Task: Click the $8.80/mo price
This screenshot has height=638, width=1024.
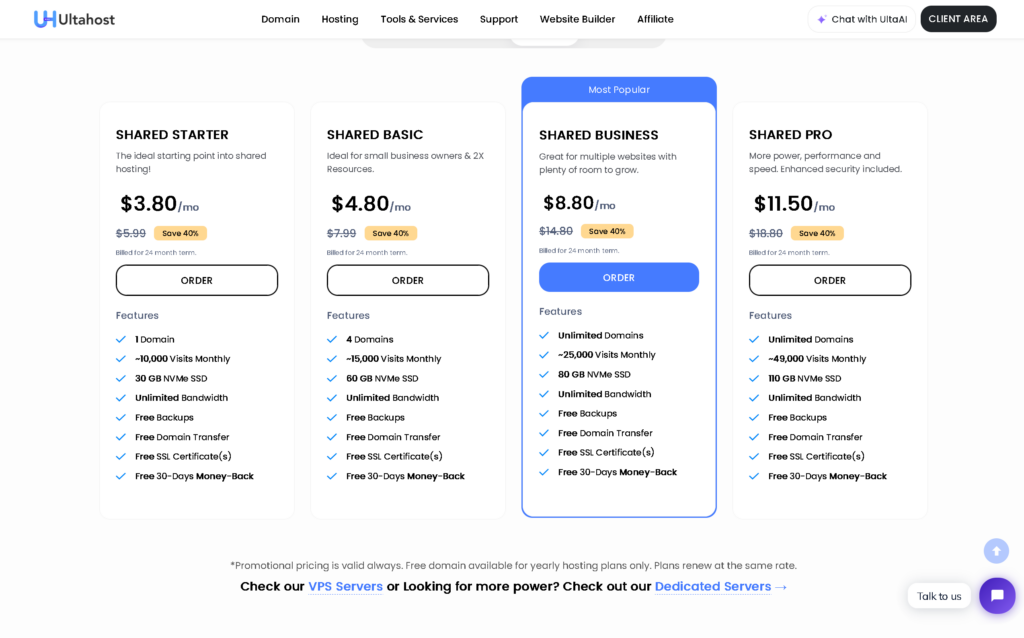Action: pos(579,203)
